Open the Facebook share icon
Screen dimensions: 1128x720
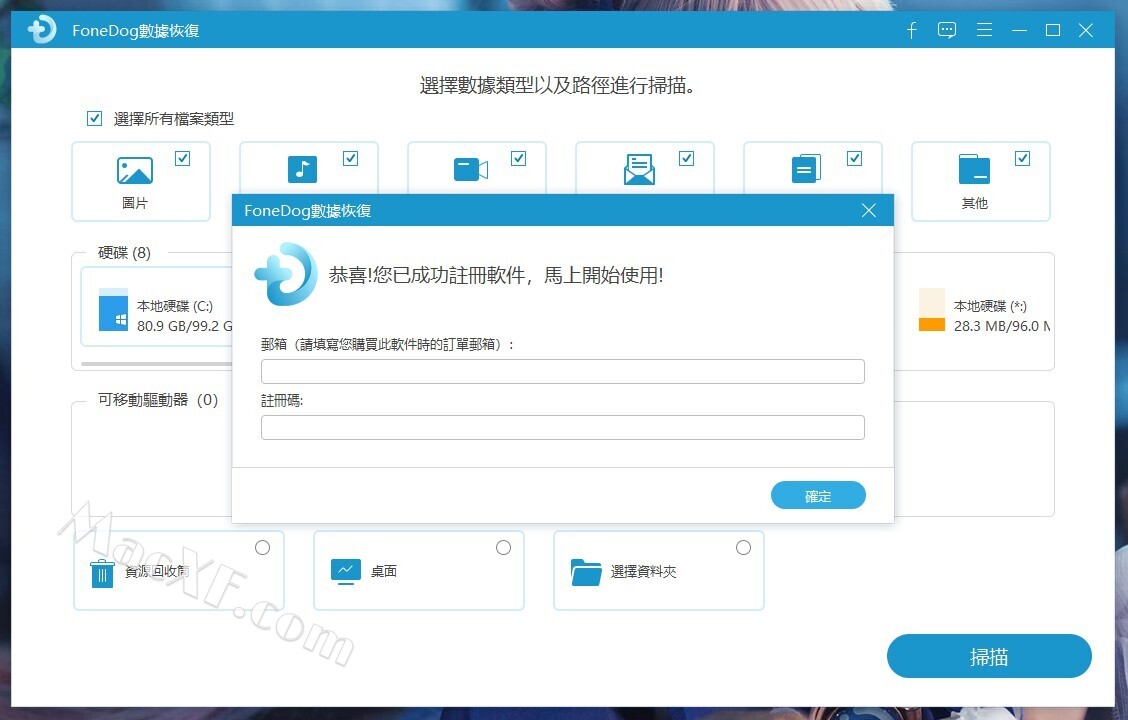point(911,30)
